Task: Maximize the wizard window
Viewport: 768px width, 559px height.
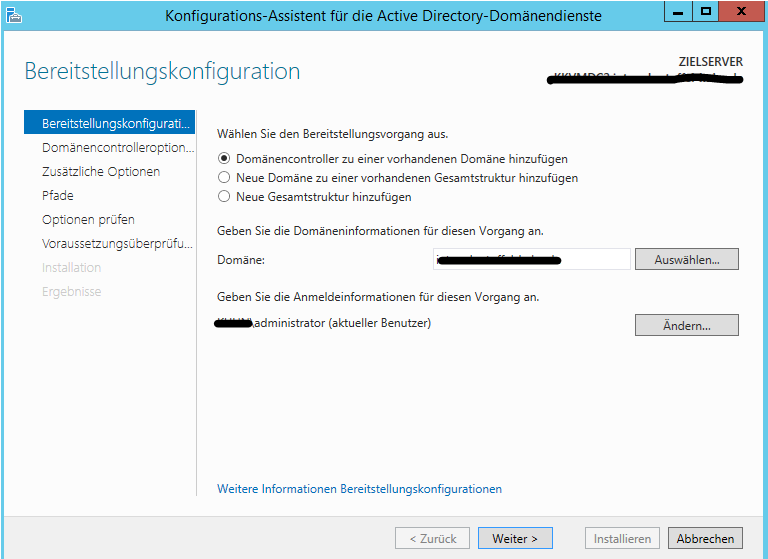Action: click(x=706, y=11)
